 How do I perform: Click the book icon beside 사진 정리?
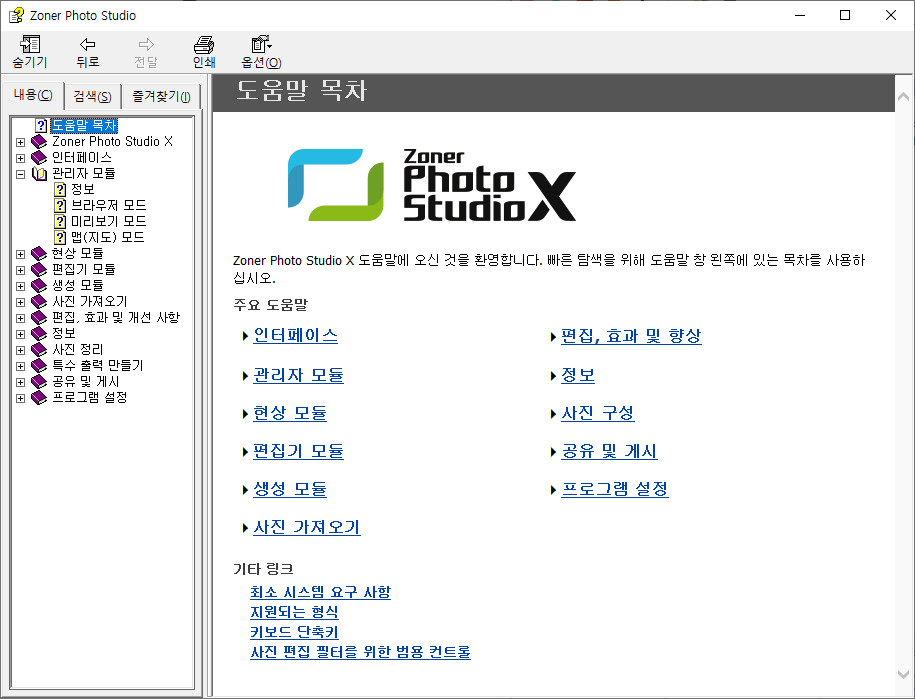click(x=39, y=349)
